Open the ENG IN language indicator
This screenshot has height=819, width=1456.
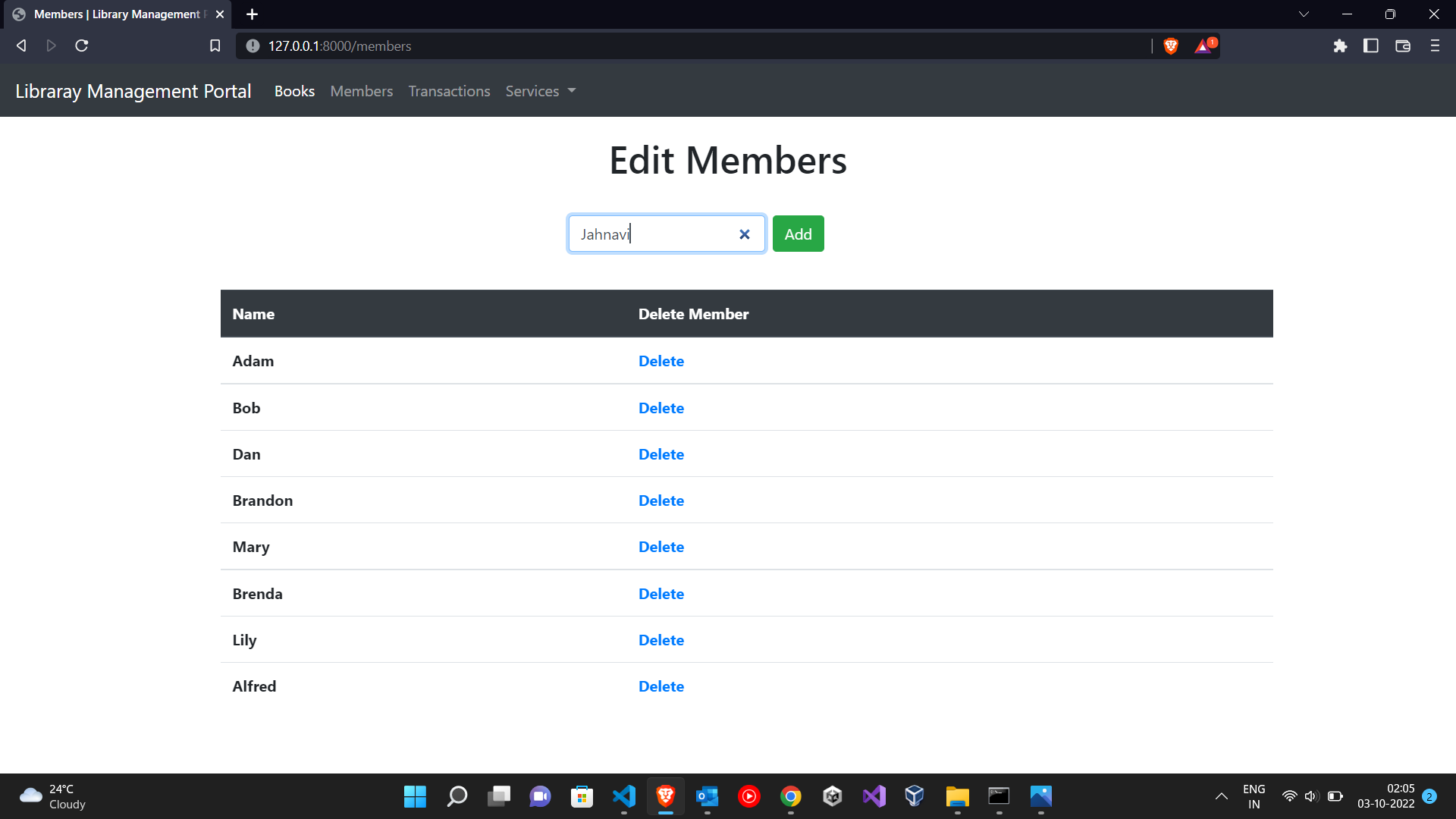tap(1254, 796)
